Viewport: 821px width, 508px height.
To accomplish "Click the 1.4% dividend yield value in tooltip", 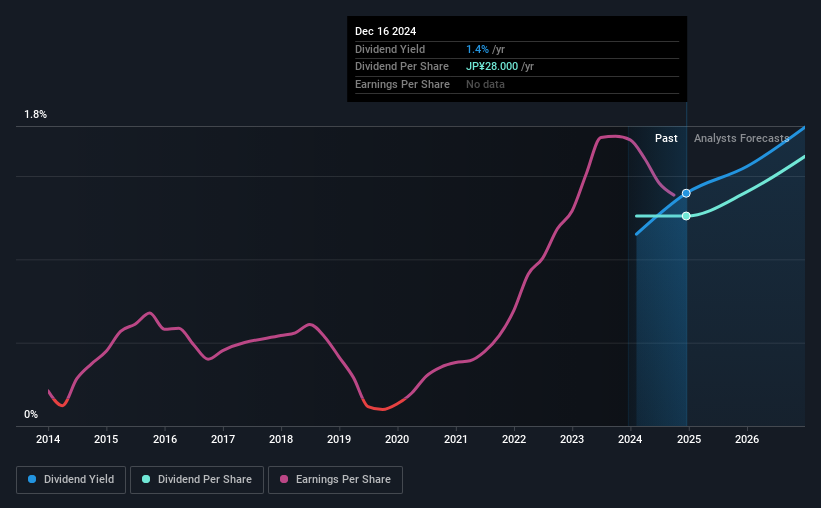I will (477, 49).
